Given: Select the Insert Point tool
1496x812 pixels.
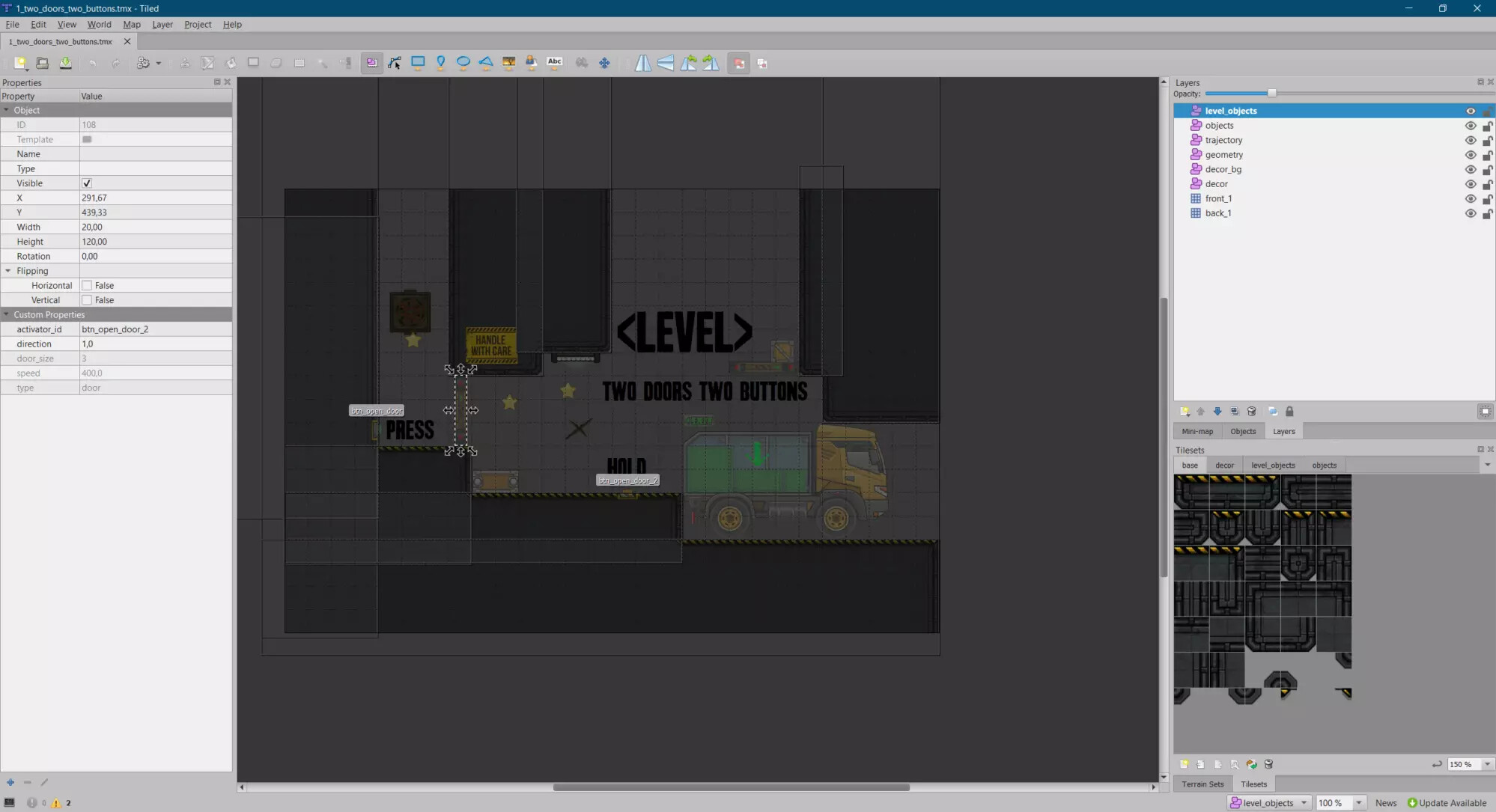Looking at the screenshot, I should [x=440, y=63].
